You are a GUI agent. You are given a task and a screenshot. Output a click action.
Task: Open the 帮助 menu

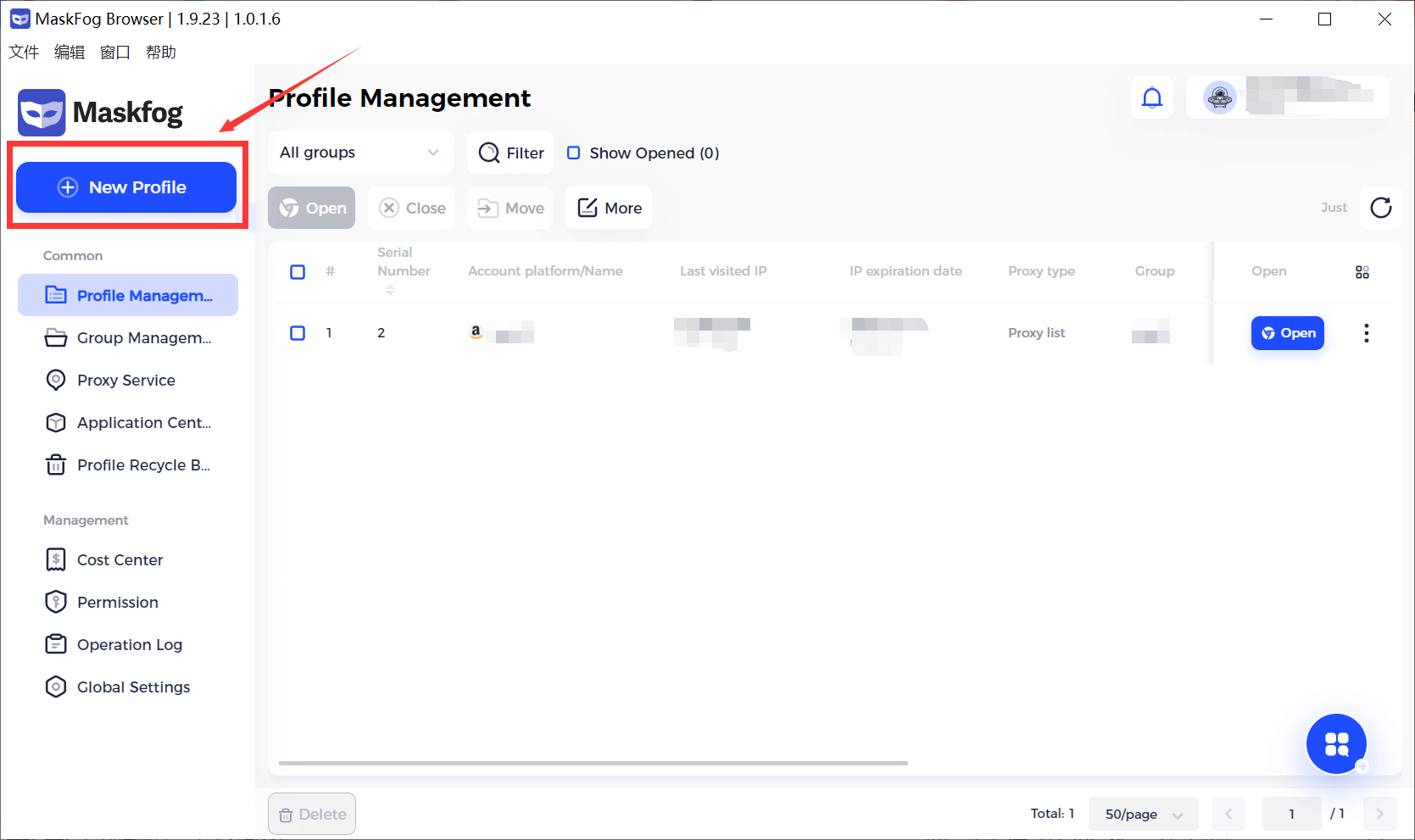(x=162, y=52)
